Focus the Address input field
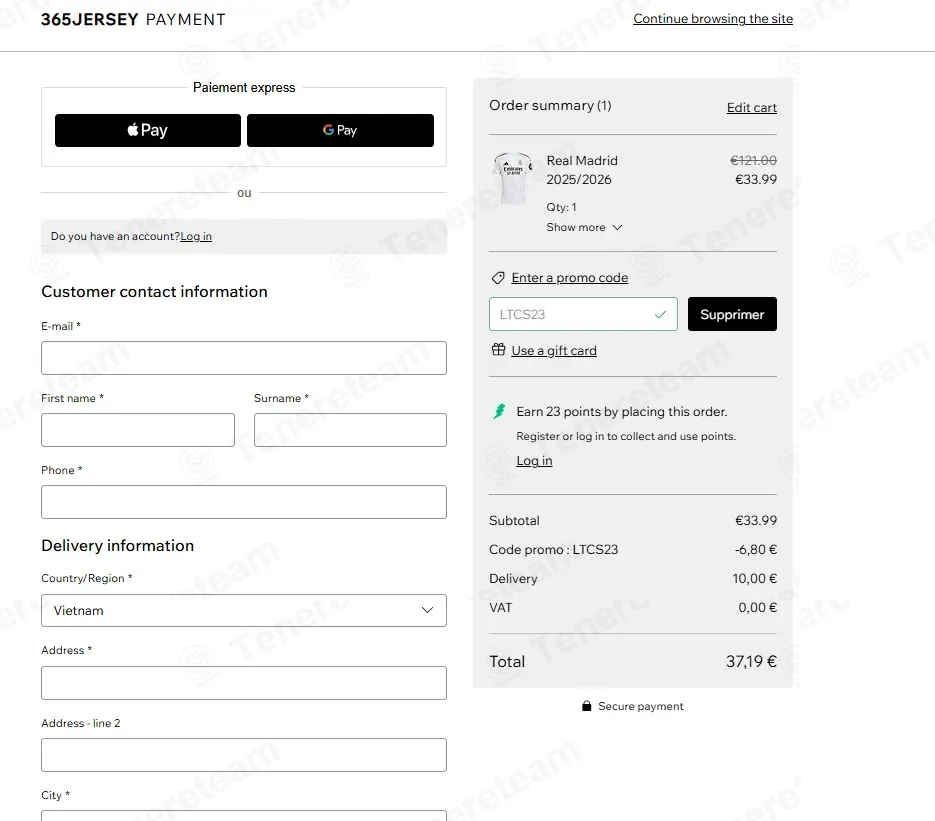The image size is (935, 821). click(x=244, y=683)
